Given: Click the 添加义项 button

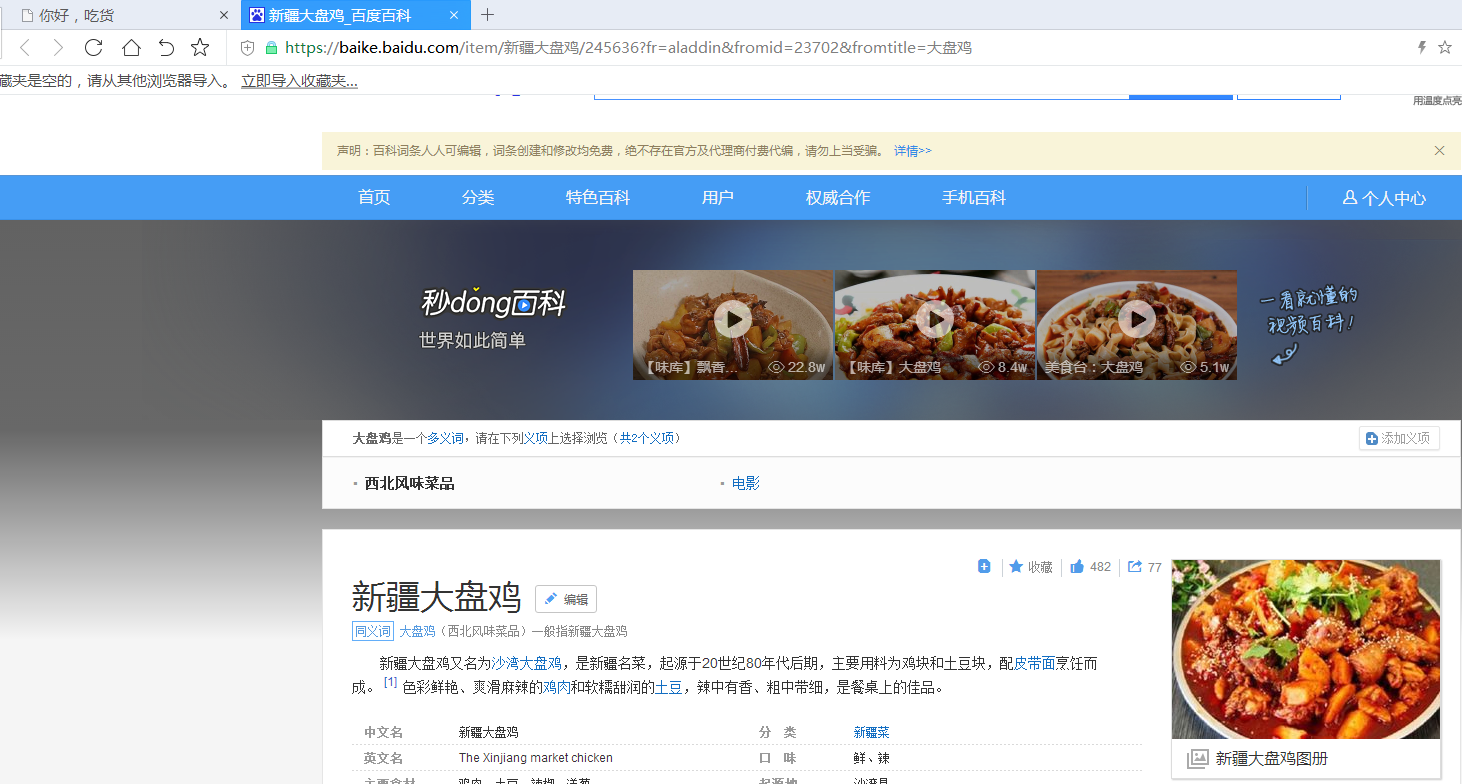Looking at the screenshot, I should (1399, 438).
